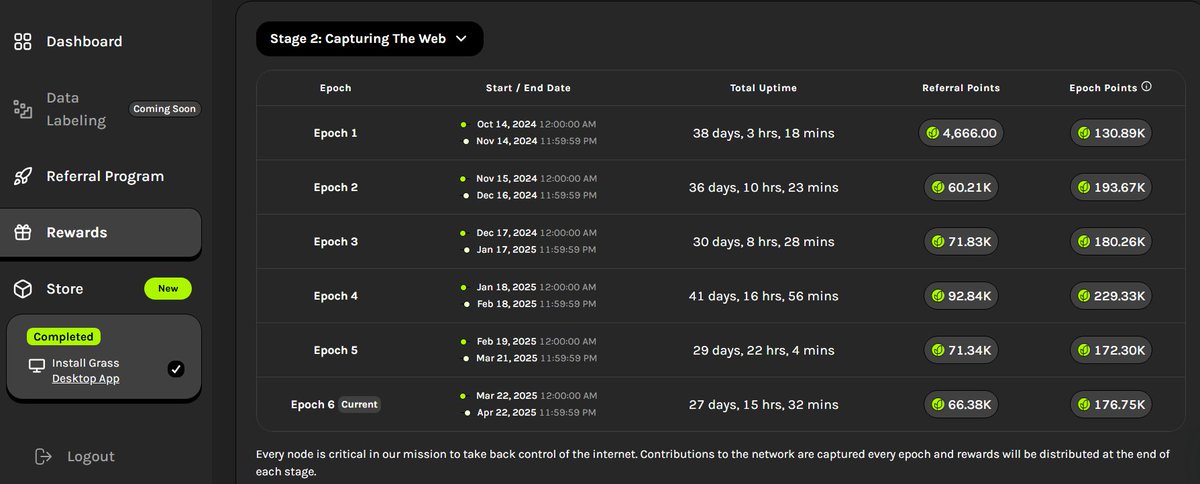Screen dimensions: 1200x484
Task: Click the leaf icon in 193.67K badge
Action: pyautogui.click(x=1084, y=187)
